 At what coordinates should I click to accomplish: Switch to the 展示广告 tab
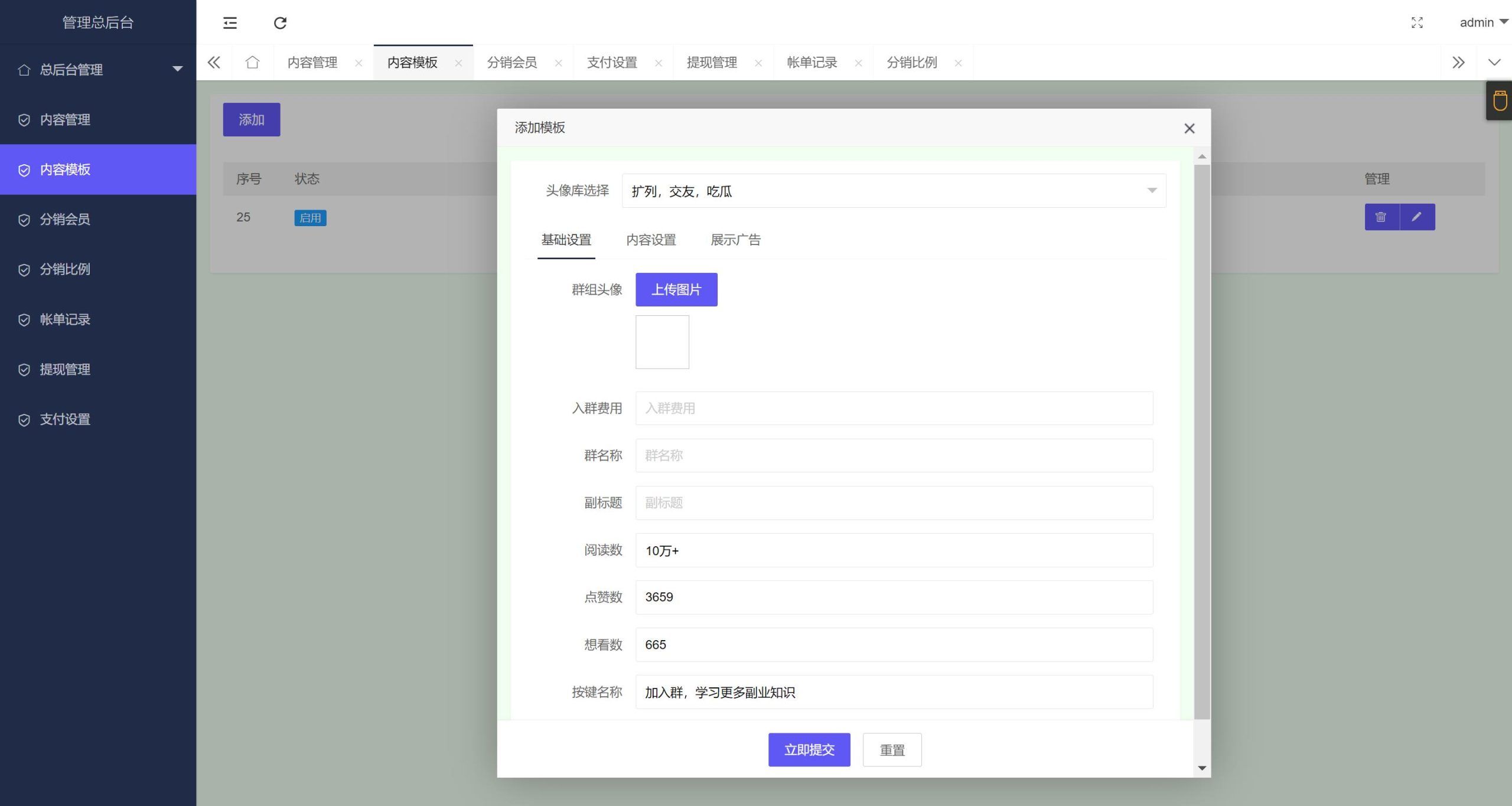(x=735, y=240)
